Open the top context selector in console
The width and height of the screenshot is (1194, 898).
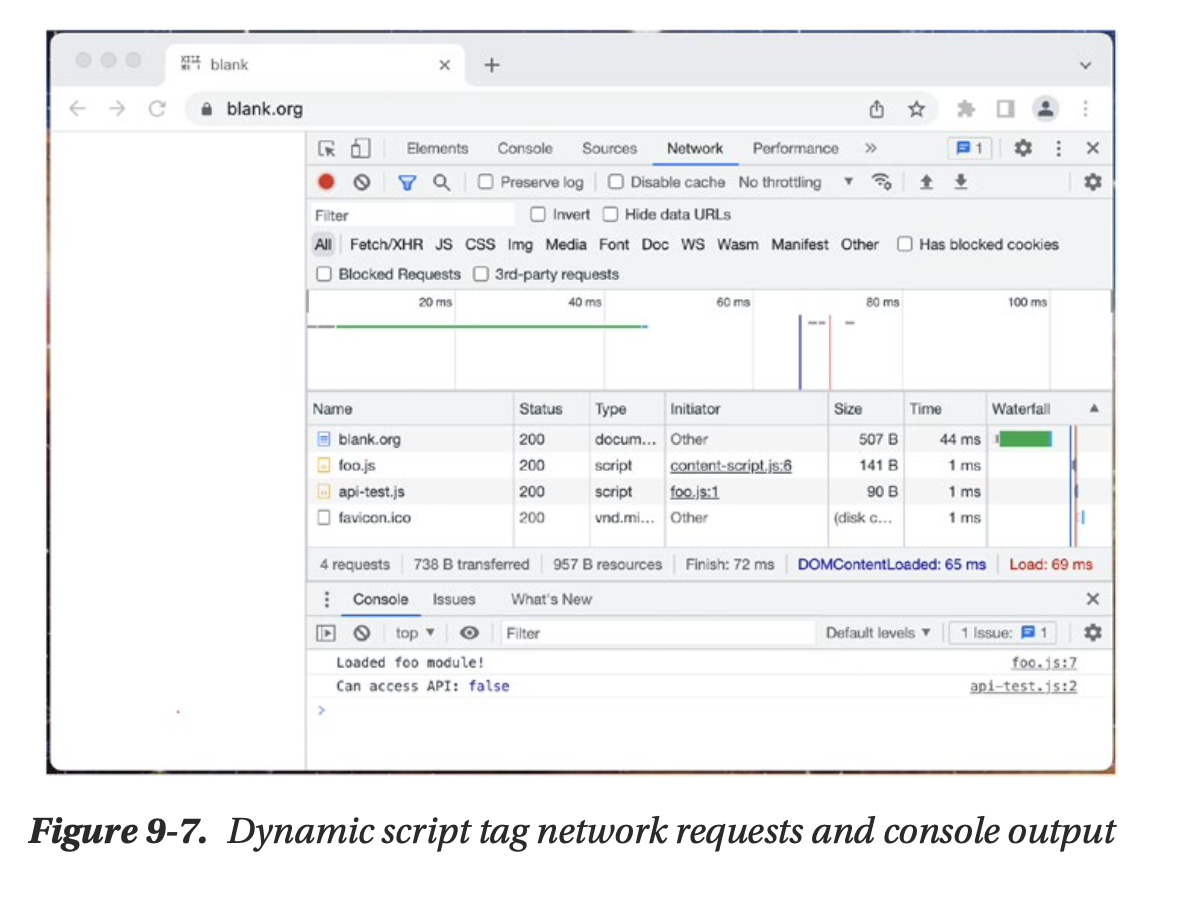click(x=415, y=633)
